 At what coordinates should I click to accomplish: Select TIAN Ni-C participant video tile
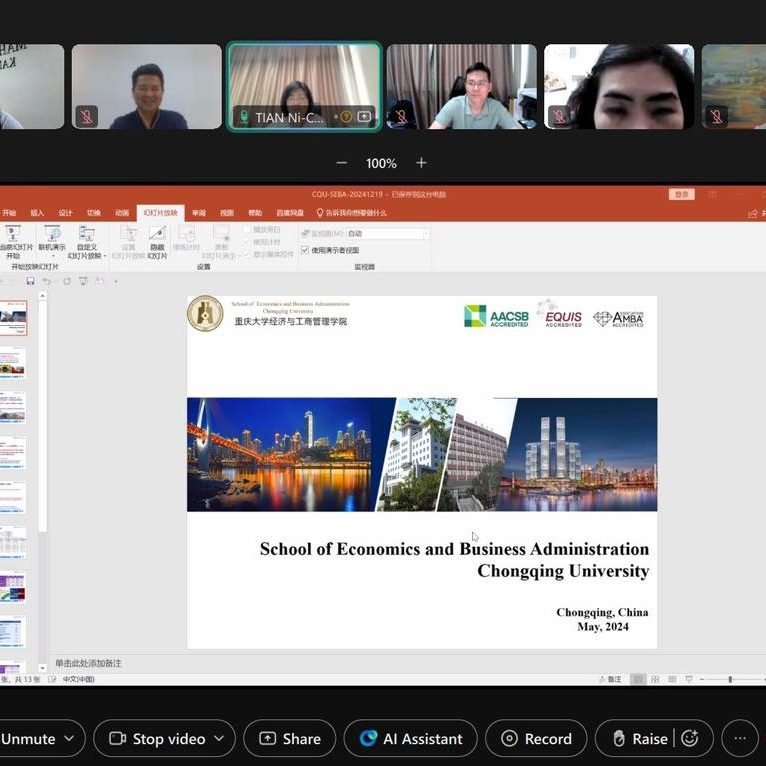click(x=304, y=86)
